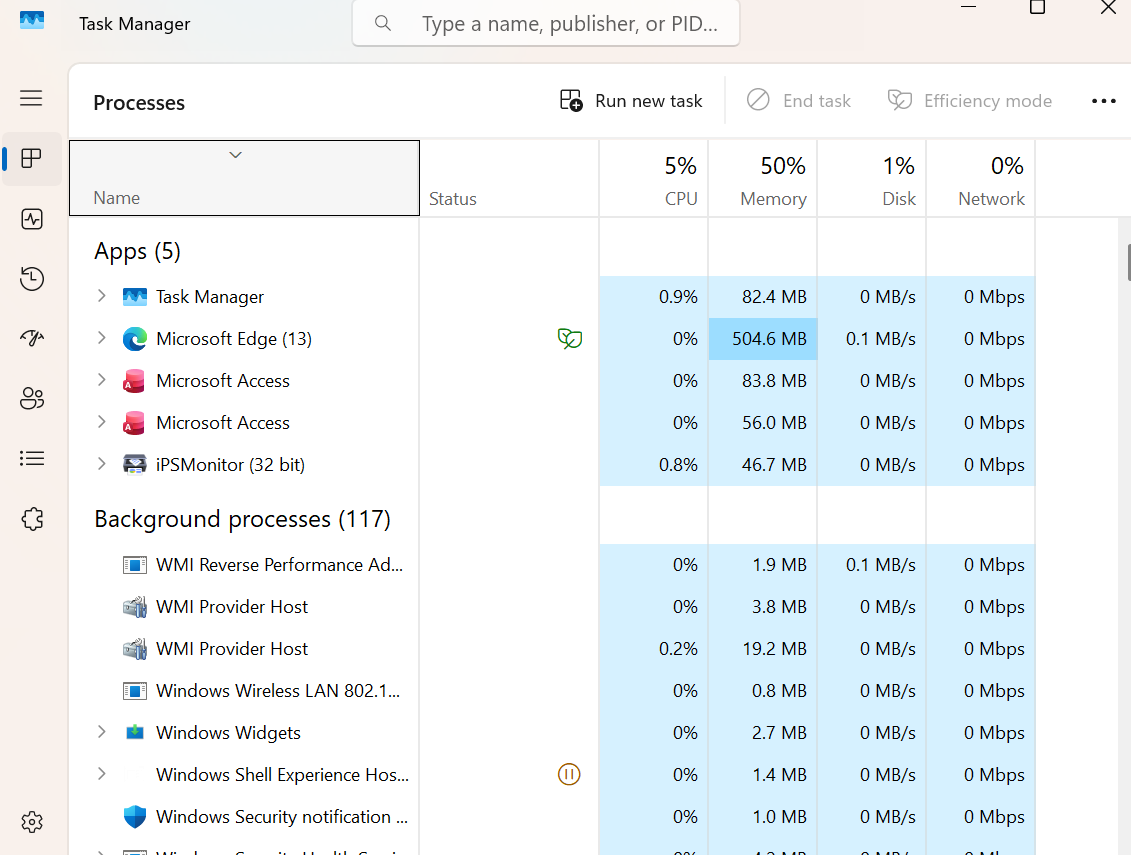Sort processes by Memory column header
This screenshot has width=1131, height=855.
[x=763, y=180]
